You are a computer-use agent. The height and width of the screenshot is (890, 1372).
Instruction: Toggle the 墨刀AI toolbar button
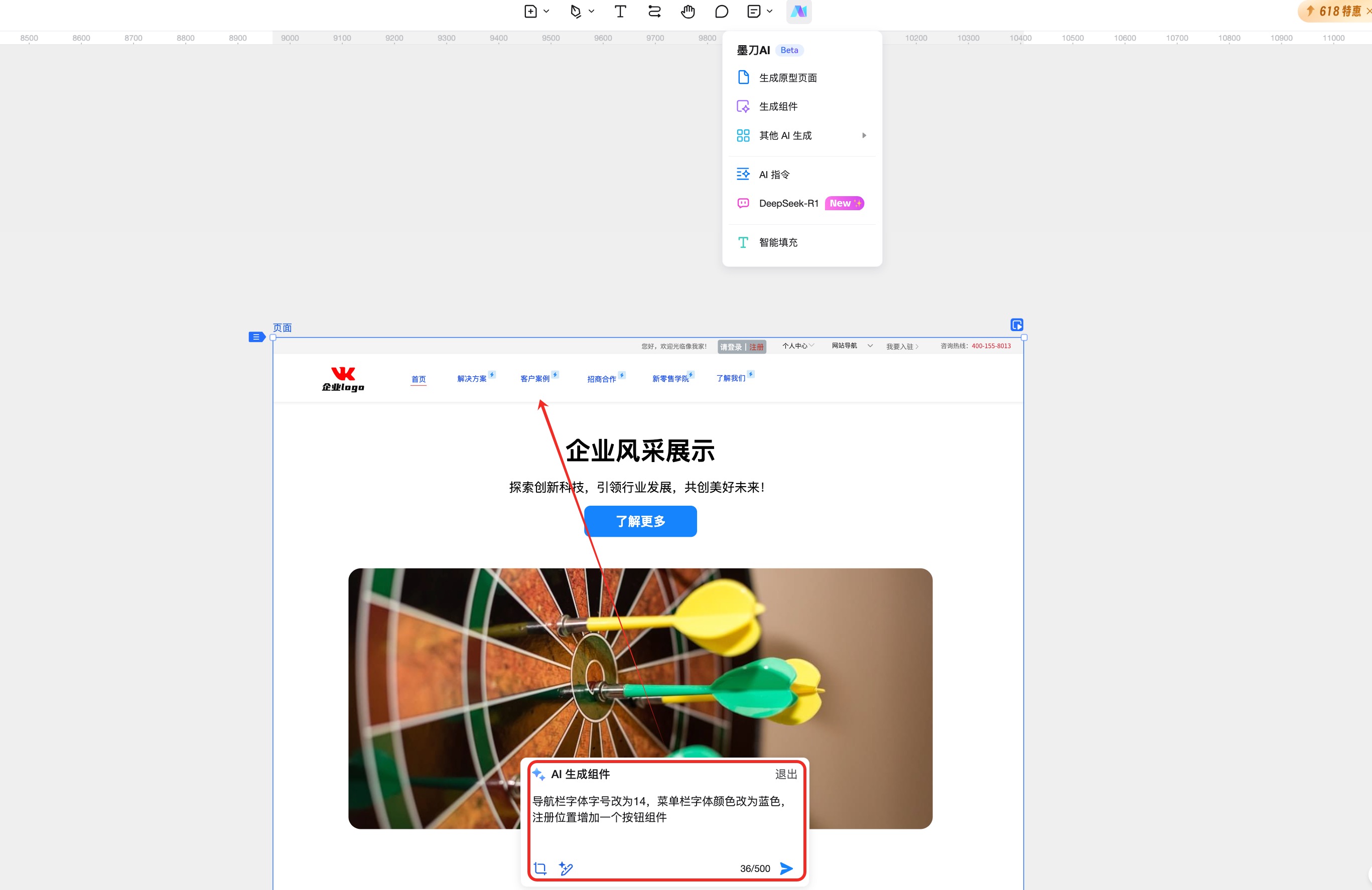click(798, 12)
